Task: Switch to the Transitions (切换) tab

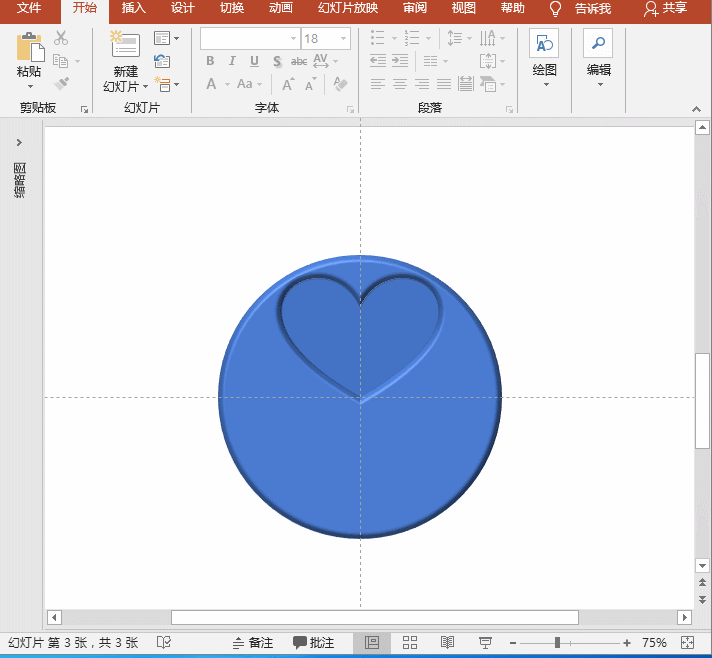Action: click(232, 8)
